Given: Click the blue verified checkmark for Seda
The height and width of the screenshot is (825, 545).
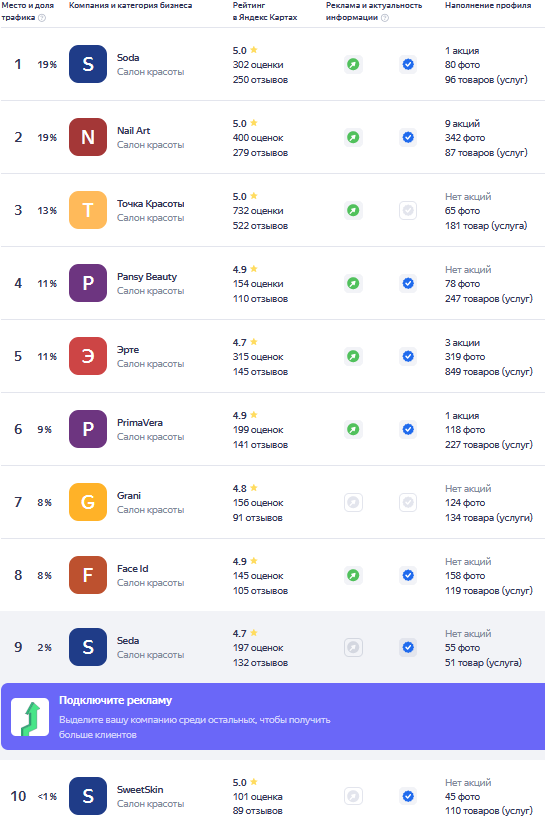Looking at the screenshot, I should (x=408, y=647).
